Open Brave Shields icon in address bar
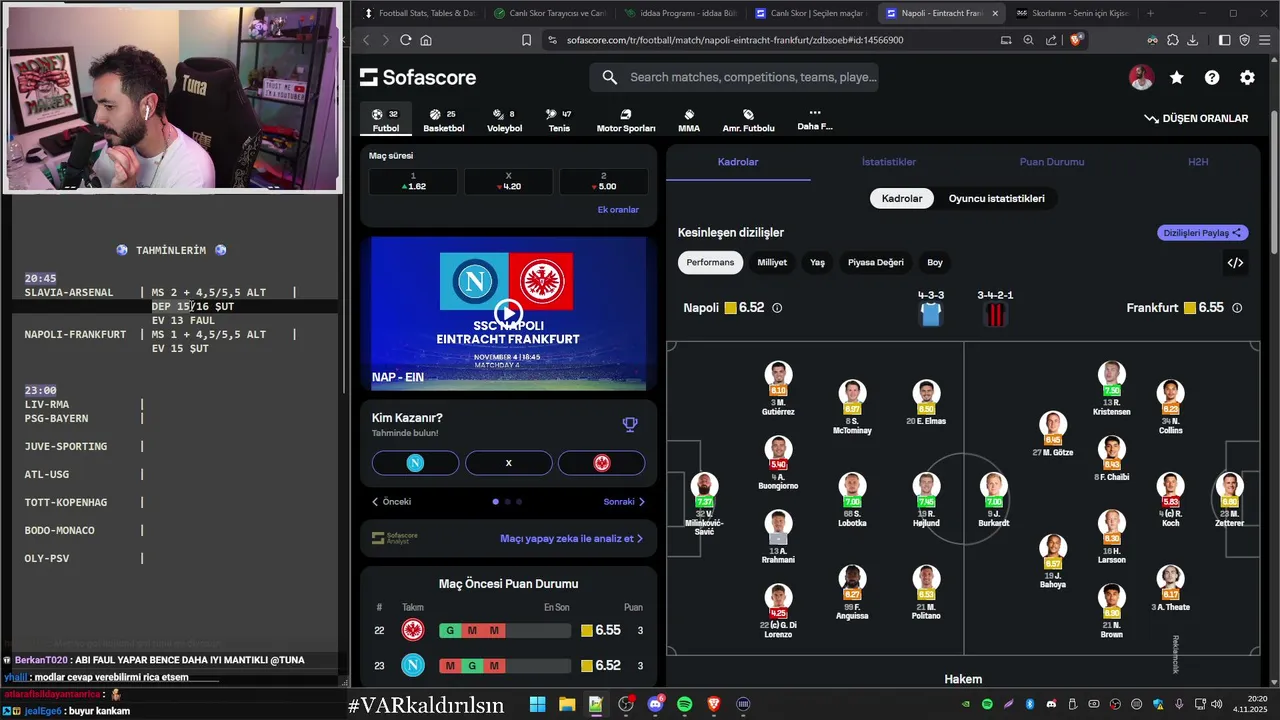Screen dimensions: 1280x720 point(1076,40)
